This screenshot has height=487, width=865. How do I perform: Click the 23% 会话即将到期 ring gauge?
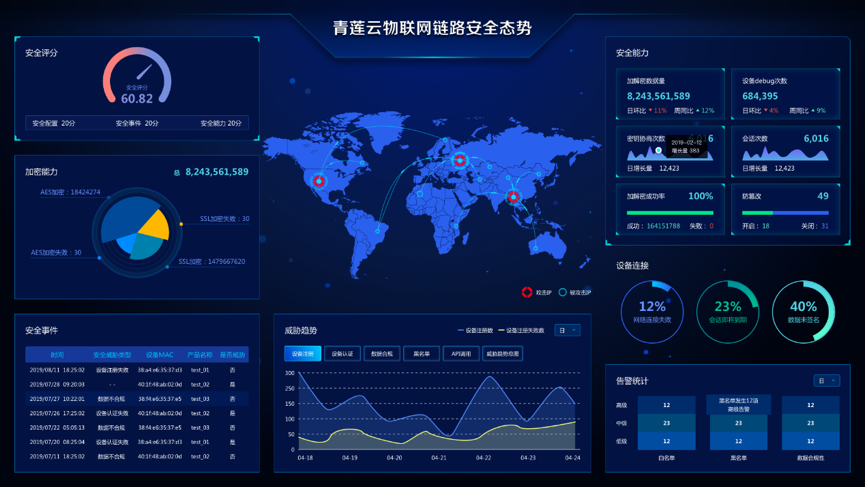click(x=728, y=312)
